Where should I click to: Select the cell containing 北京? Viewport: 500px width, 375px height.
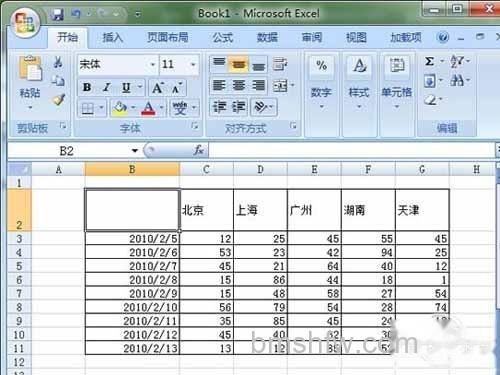click(207, 210)
